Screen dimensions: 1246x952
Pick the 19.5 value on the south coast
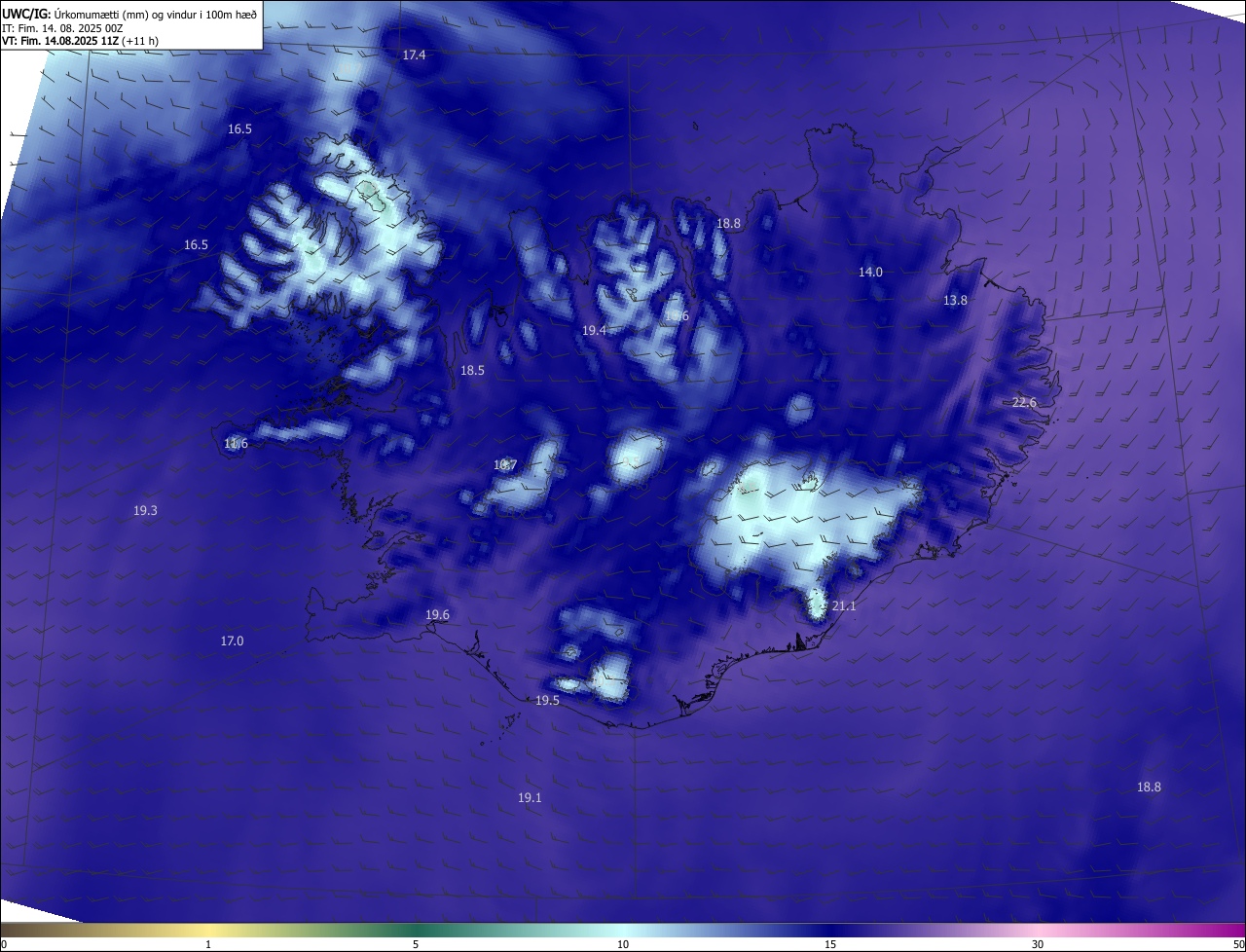pos(547,701)
